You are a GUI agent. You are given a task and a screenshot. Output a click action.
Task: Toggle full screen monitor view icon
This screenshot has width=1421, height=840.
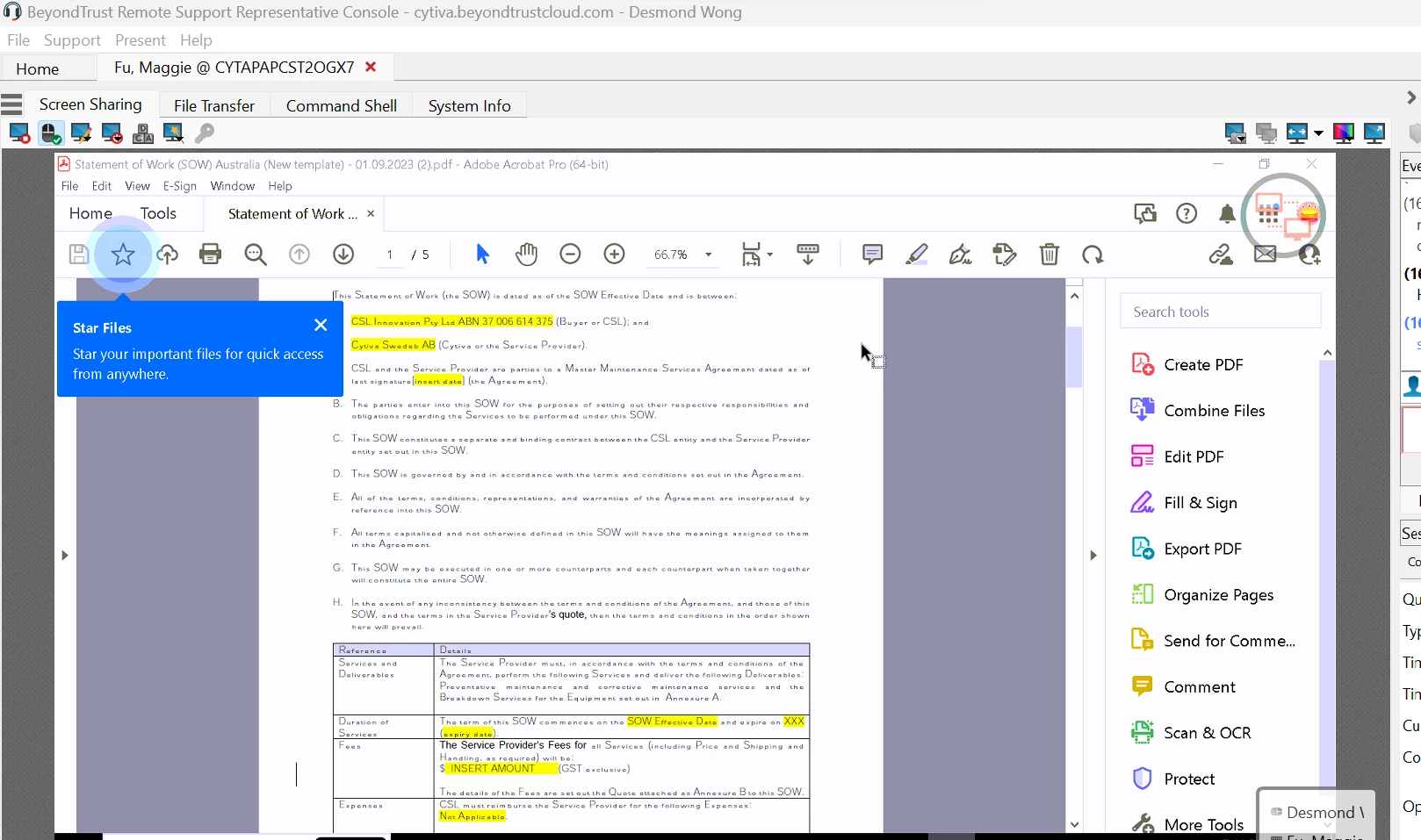(x=1374, y=133)
